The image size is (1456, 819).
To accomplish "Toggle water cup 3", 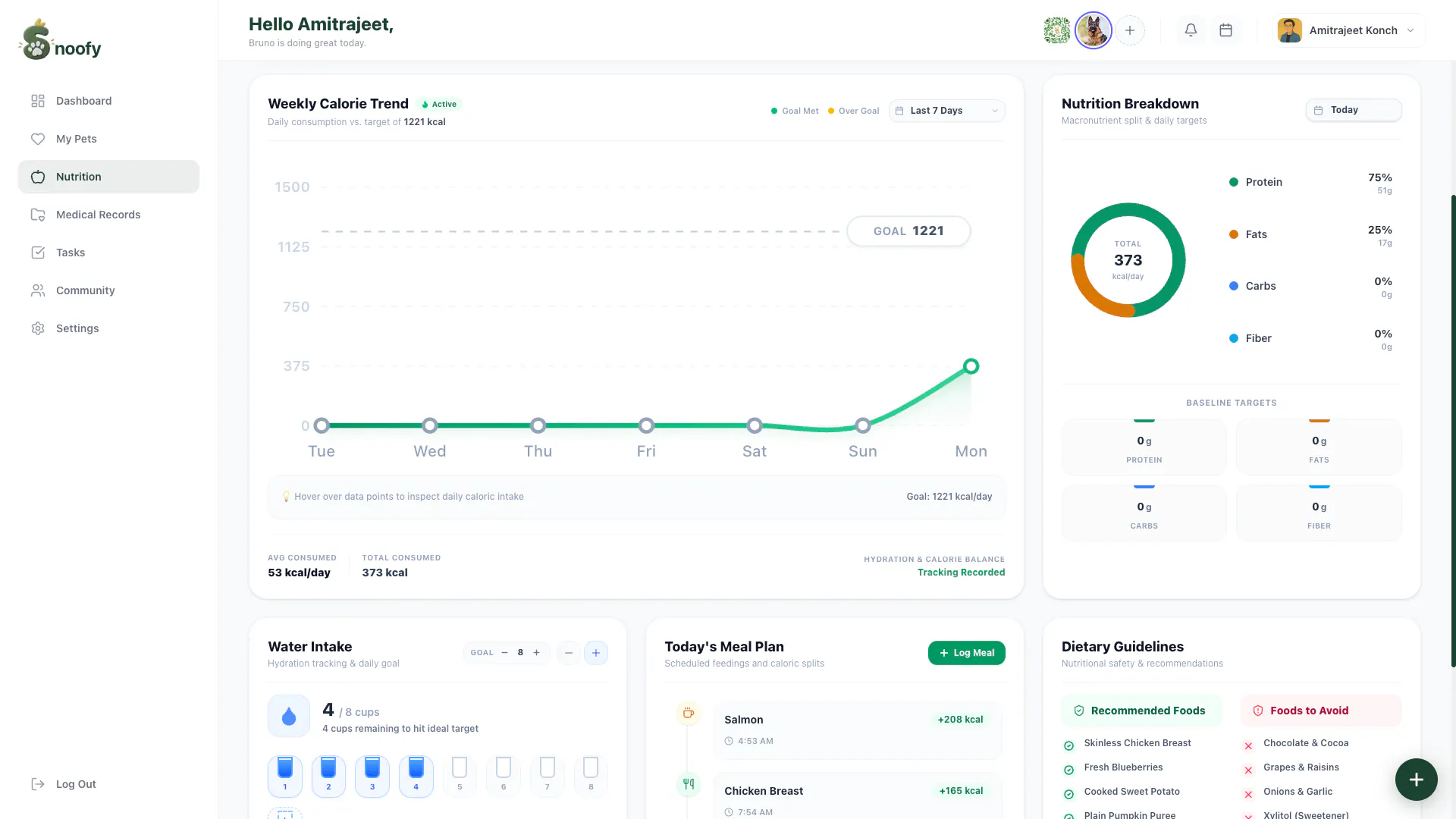I will 372,776.
